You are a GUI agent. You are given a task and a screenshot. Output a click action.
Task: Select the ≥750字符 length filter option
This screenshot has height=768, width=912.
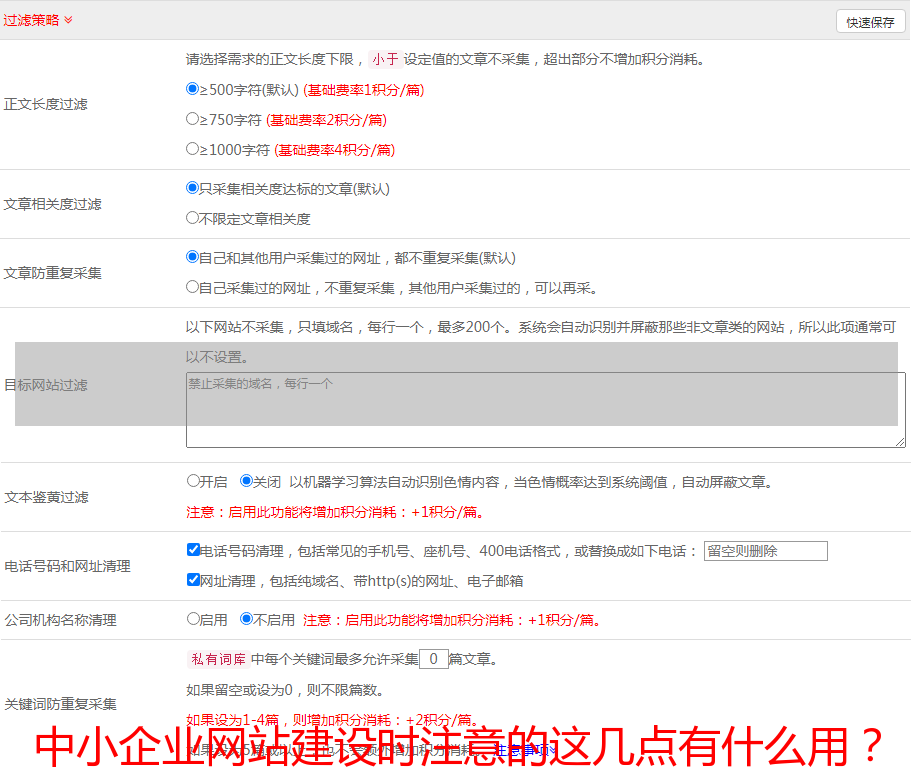coord(193,119)
